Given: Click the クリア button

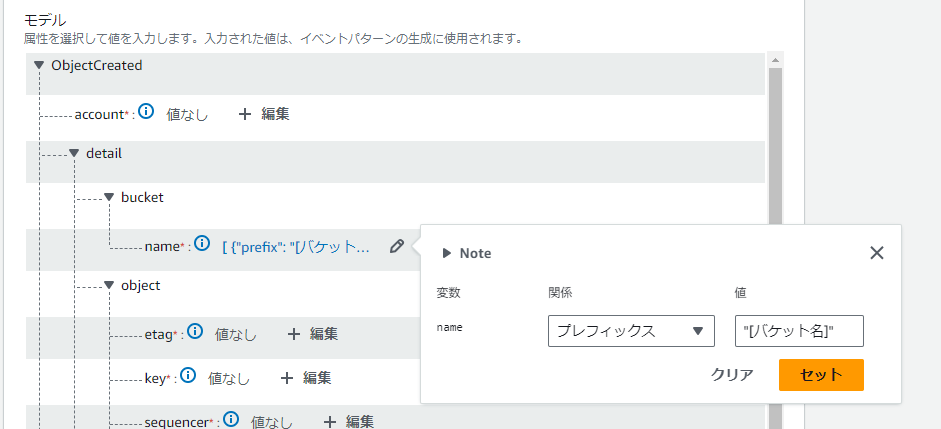Looking at the screenshot, I should [x=732, y=375].
